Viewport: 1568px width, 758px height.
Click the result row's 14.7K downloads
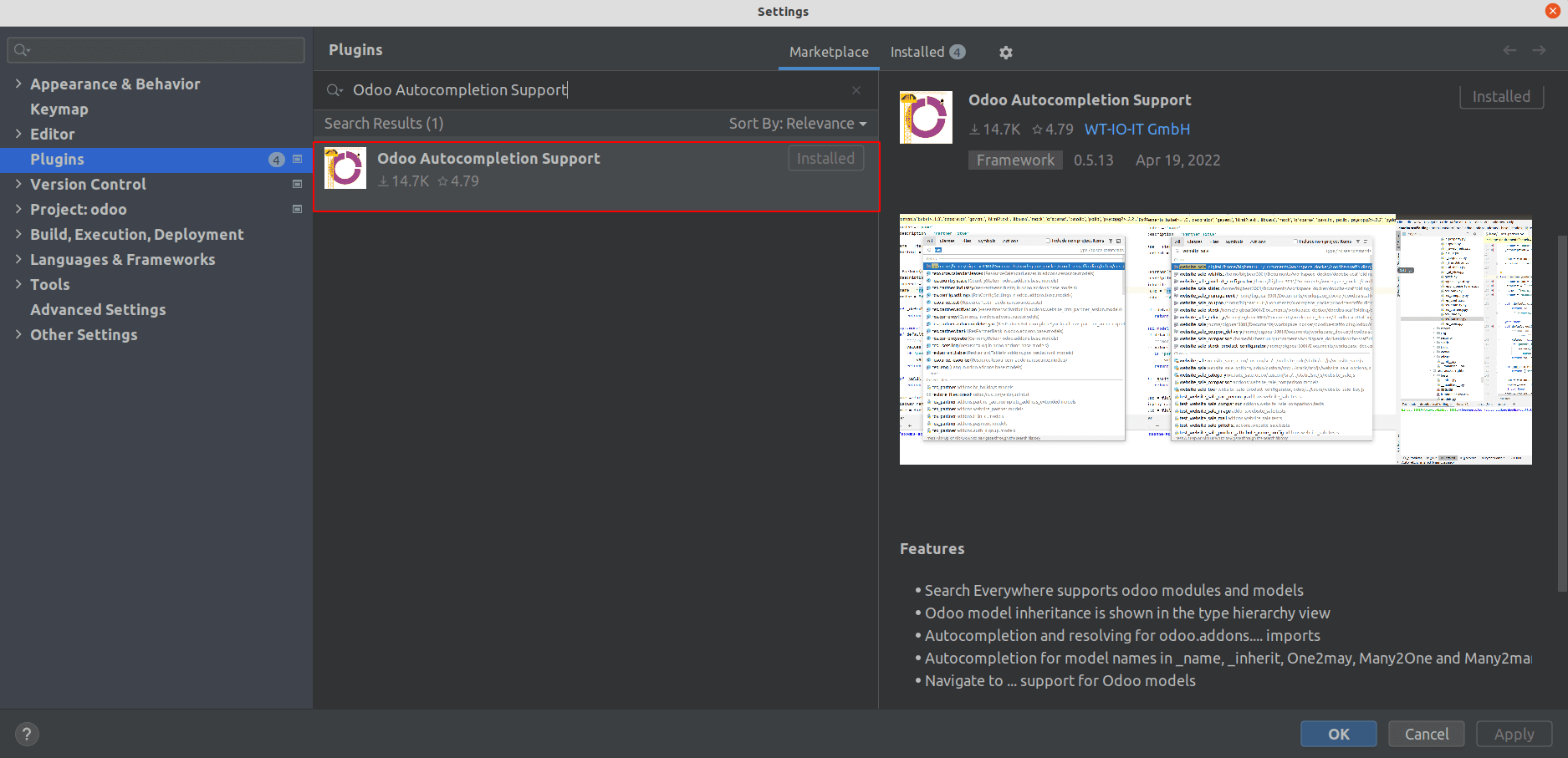click(x=403, y=181)
